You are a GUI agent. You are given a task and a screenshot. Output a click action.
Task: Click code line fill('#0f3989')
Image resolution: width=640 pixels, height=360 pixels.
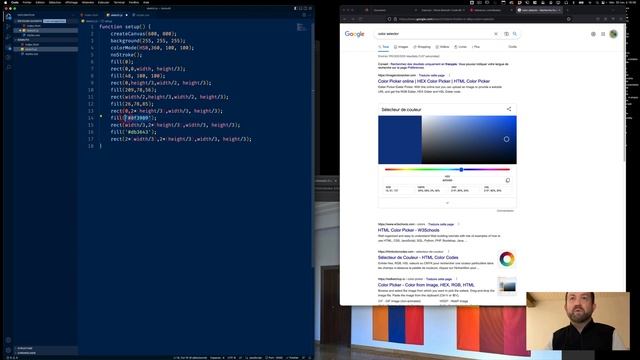pyautogui.click(x=133, y=118)
